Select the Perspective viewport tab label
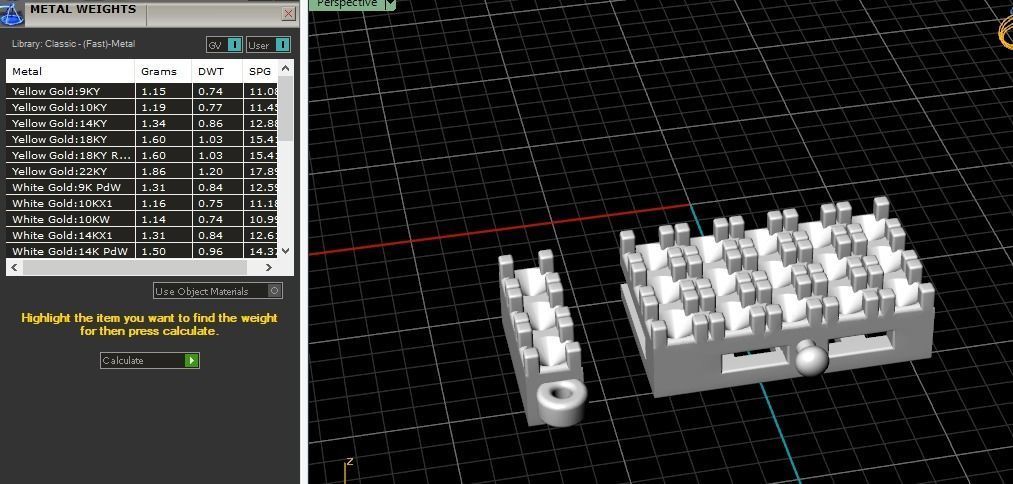Viewport: 1013px width, 484px height. pyautogui.click(x=347, y=4)
